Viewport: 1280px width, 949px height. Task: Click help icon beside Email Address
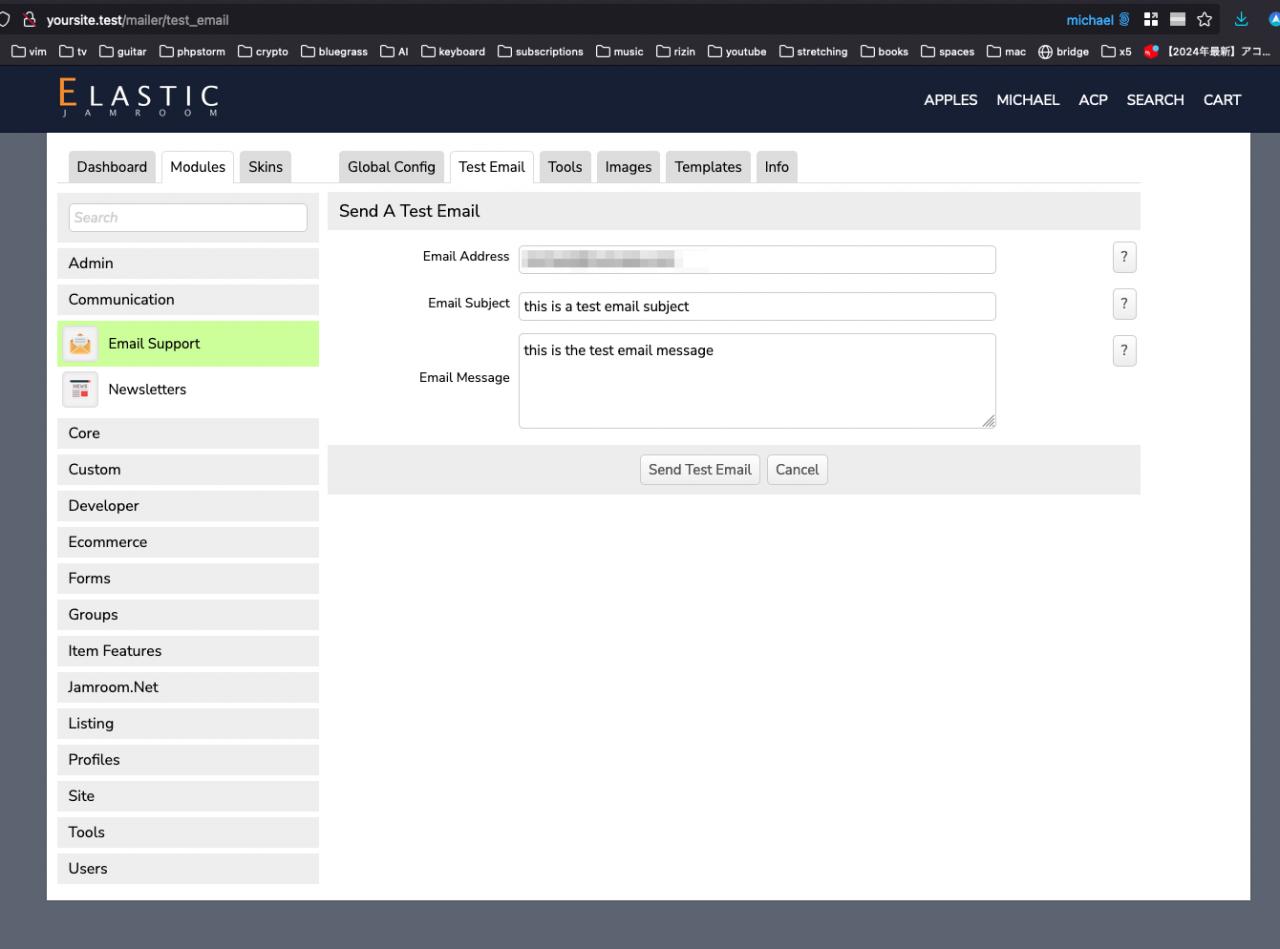pyautogui.click(x=1124, y=258)
